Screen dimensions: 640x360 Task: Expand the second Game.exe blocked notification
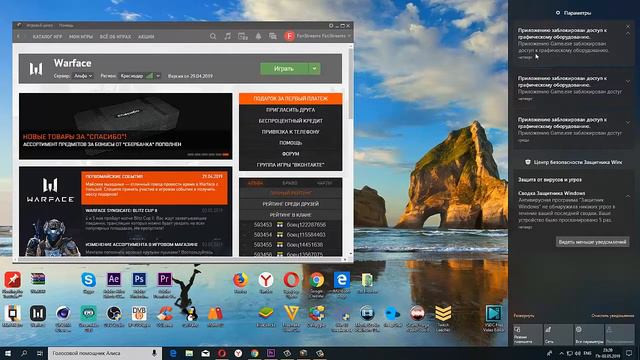point(628,81)
